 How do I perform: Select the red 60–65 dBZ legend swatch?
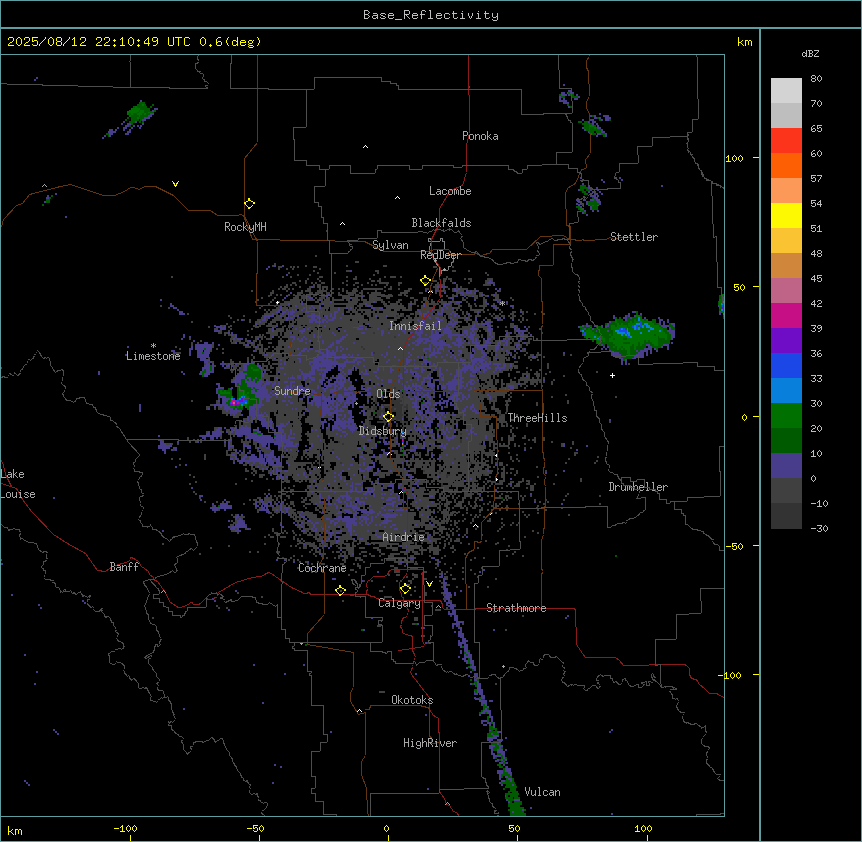786,141
